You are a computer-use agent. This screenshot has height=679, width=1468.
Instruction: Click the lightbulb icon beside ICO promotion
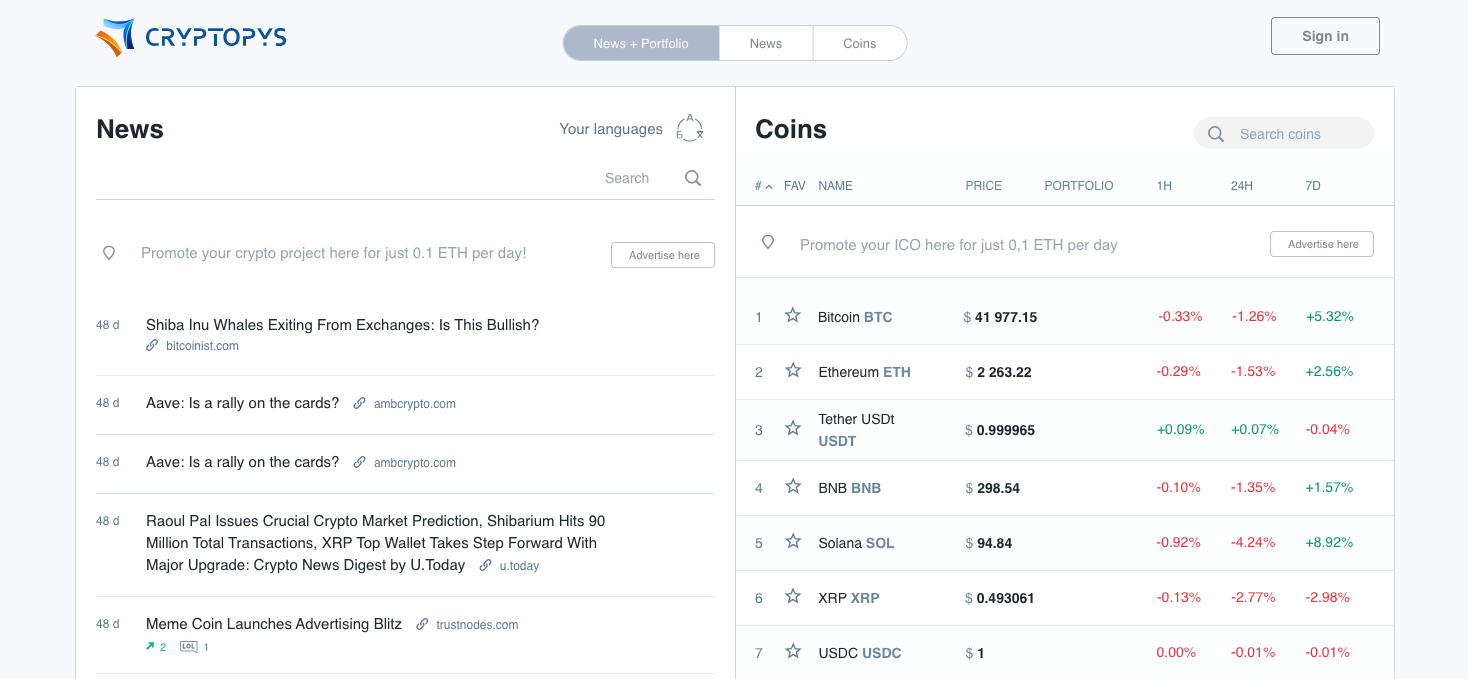point(768,243)
